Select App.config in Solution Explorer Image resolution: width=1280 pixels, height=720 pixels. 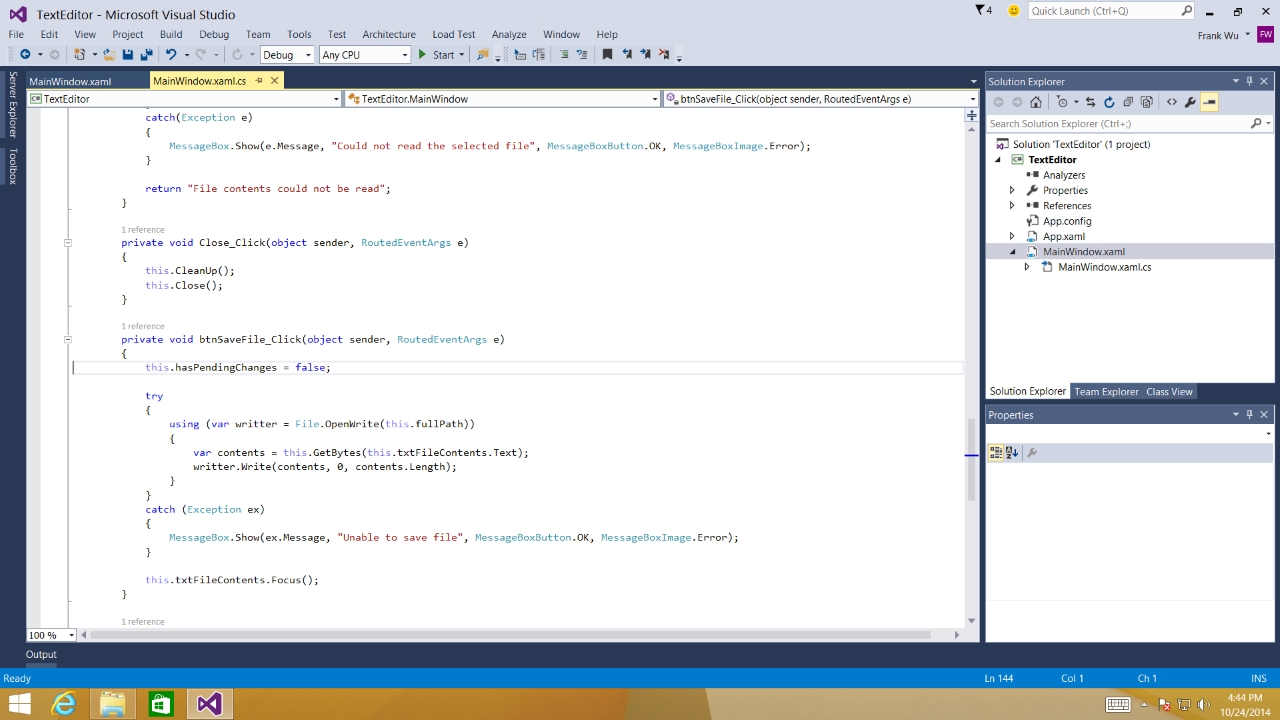1067,221
